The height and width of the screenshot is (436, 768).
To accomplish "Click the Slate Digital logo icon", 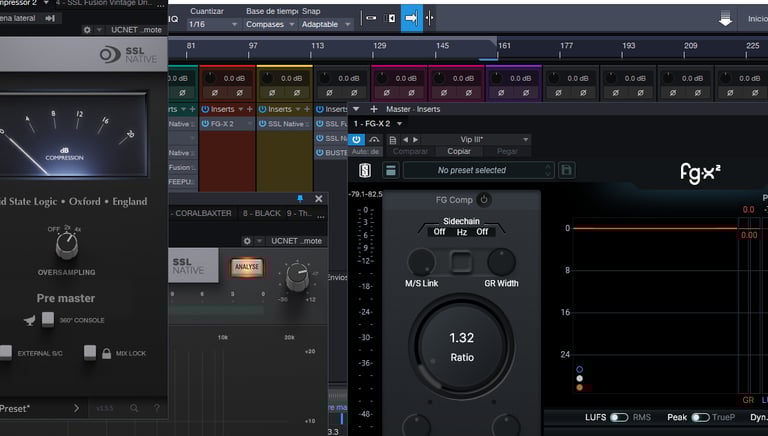I will coord(366,170).
